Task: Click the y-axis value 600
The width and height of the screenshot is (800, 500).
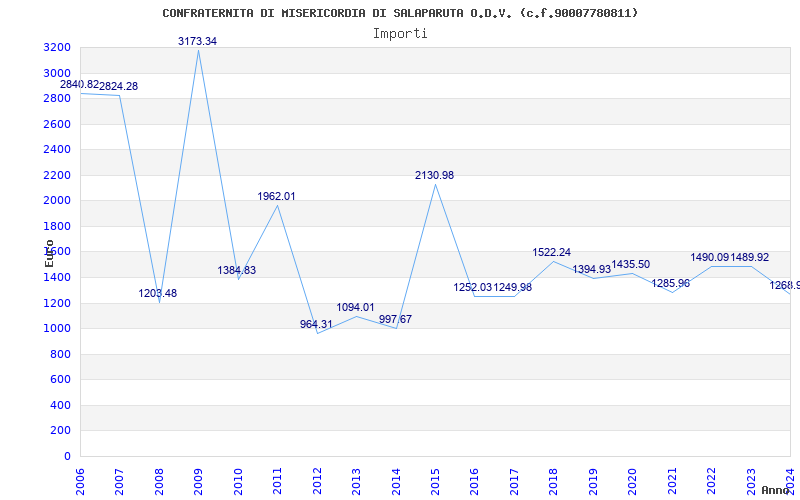Action: (60, 380)
